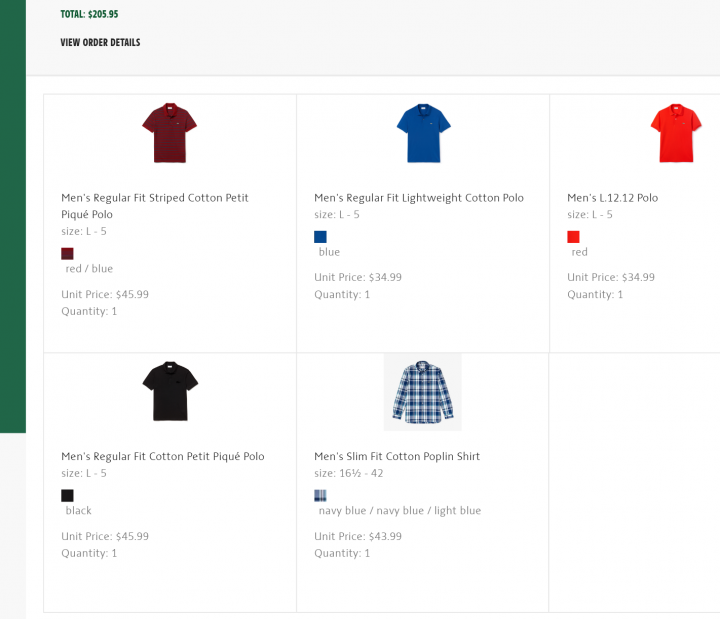Click the blue lightweight polo image
Screen dimensions: 720x619
tap(423, 132)
